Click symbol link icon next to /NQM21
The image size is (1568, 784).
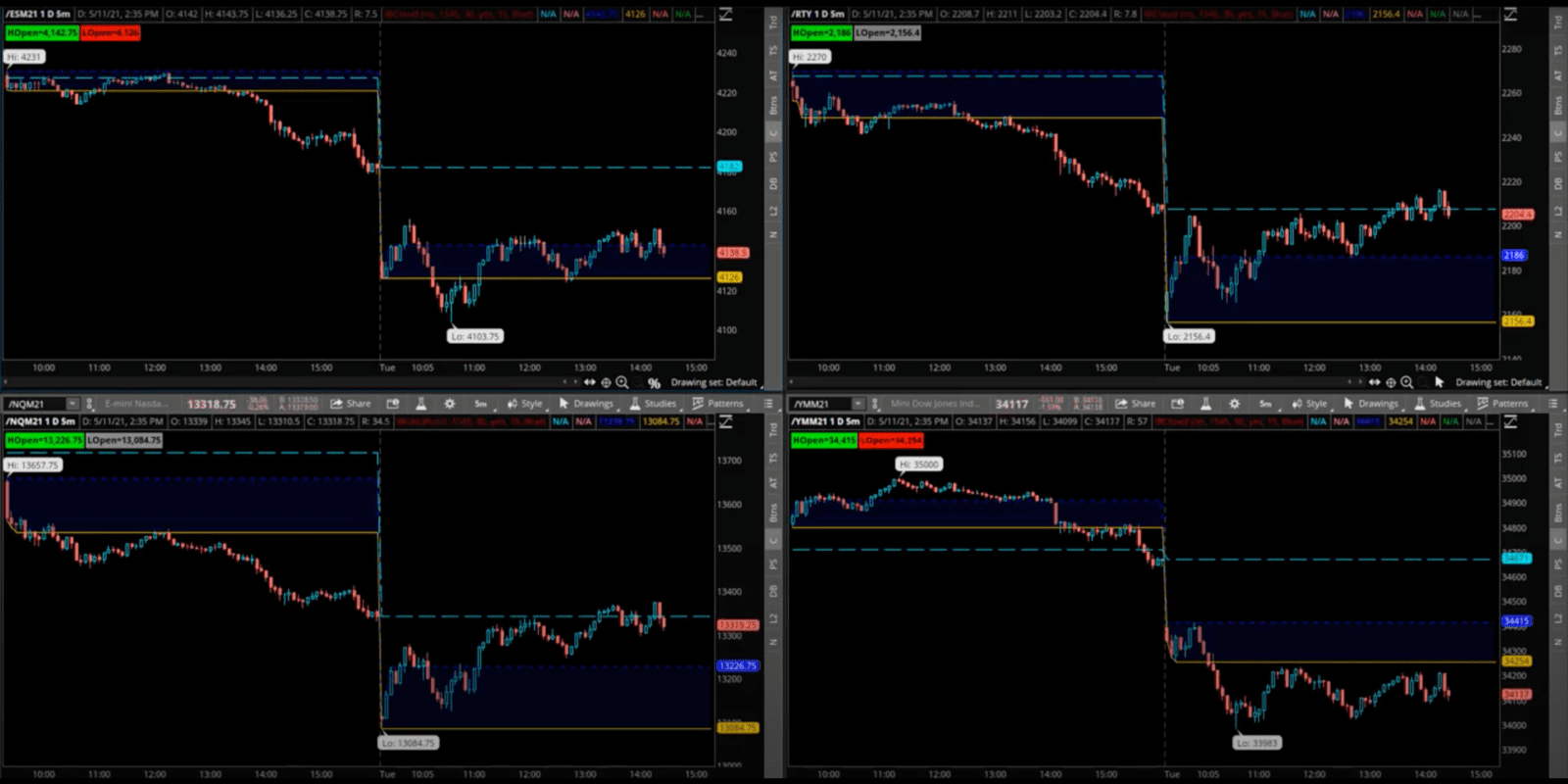(89, 404)
